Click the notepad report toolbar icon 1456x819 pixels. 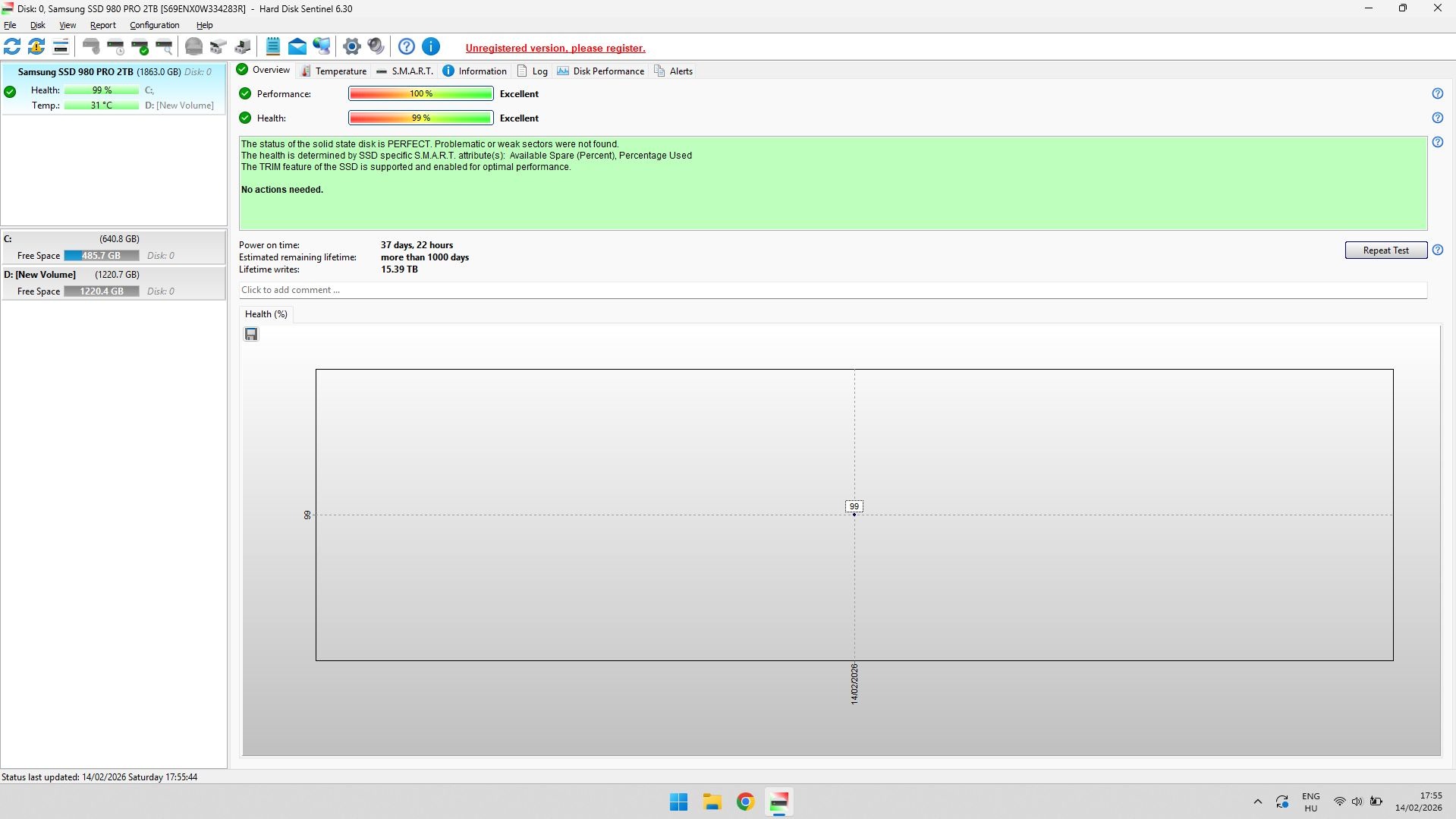(273, 47)
